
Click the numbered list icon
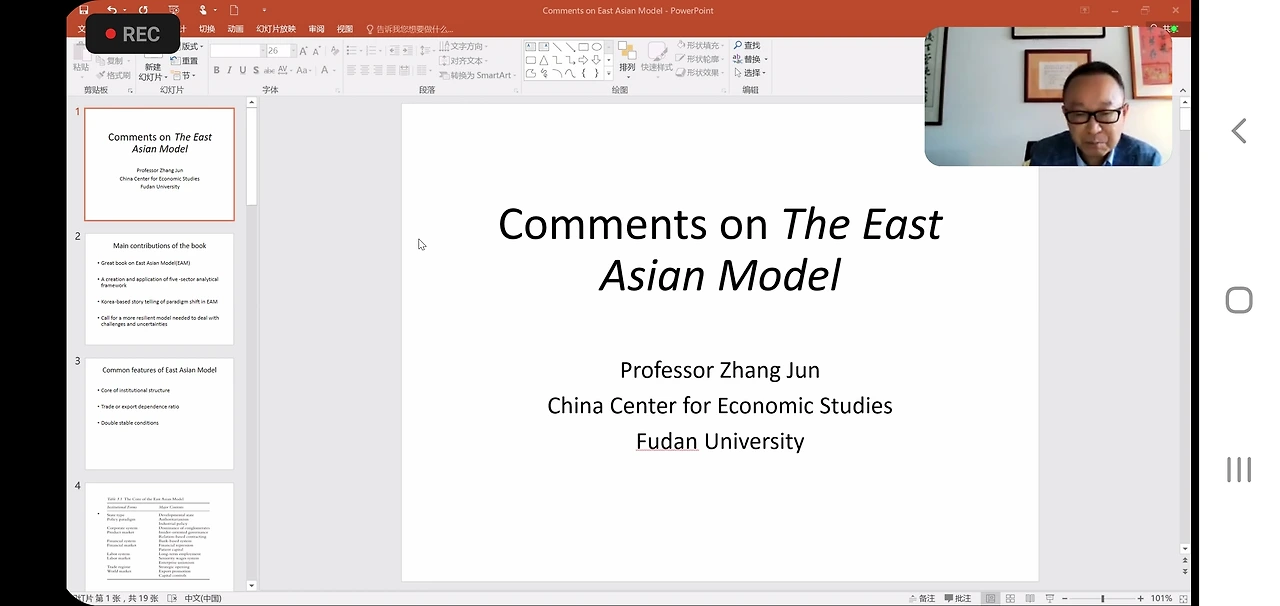[x=373, y=50]
